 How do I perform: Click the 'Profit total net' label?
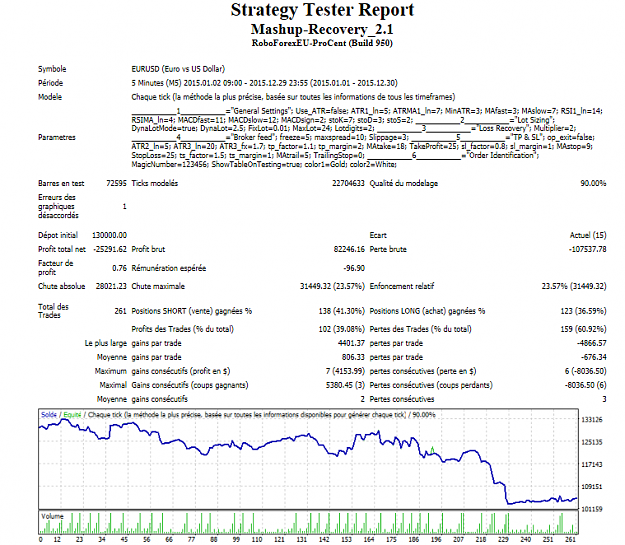tap(62, 249)
